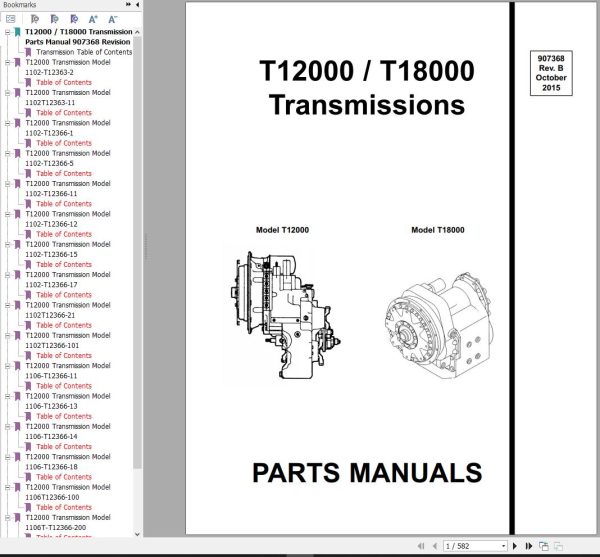Select bookmark T12000 Transmission Model 1106T-T12366-200
The image size is (600, 557).
tap(68, 522)
